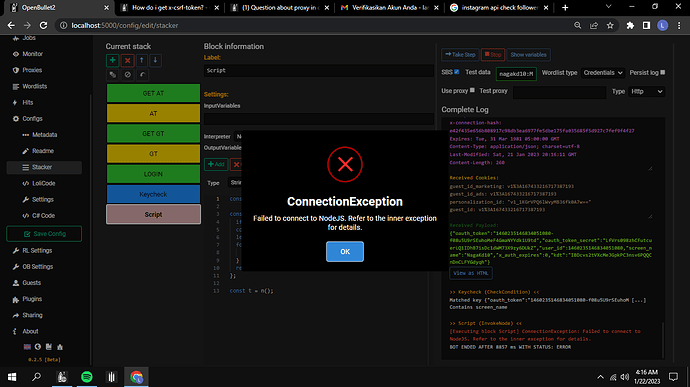The width and height of the screenshot is (690, 387).
Task: Open the Proxies page in sidebar
Action: point(32,70)
